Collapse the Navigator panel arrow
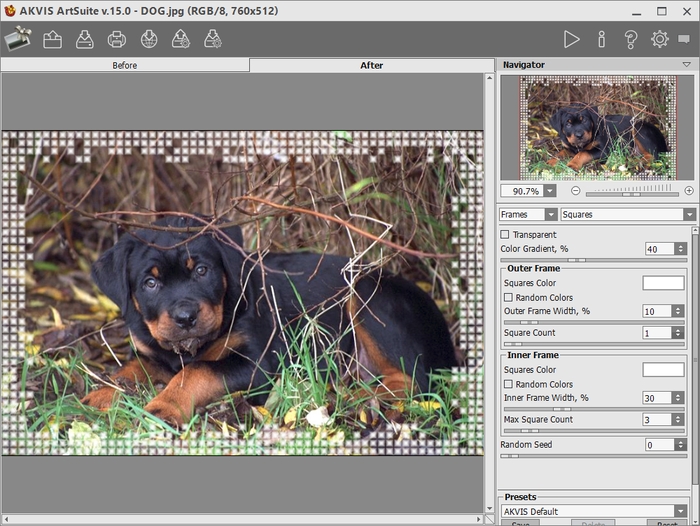This screenshot has height=526, width=700. 687,65
